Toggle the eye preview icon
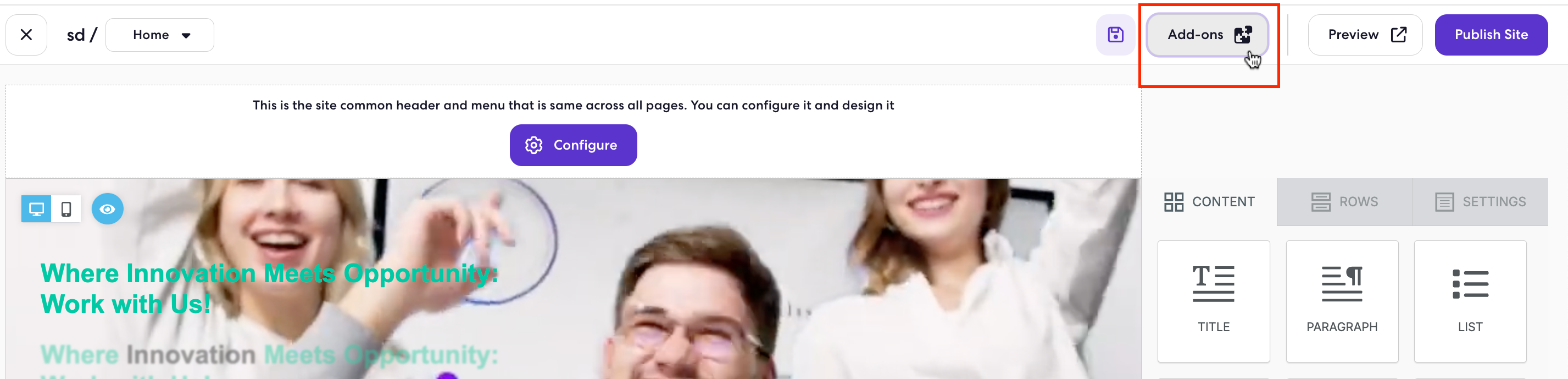Image resolution: width=1568 pixels, height=379 pixels. coord(108,209)
